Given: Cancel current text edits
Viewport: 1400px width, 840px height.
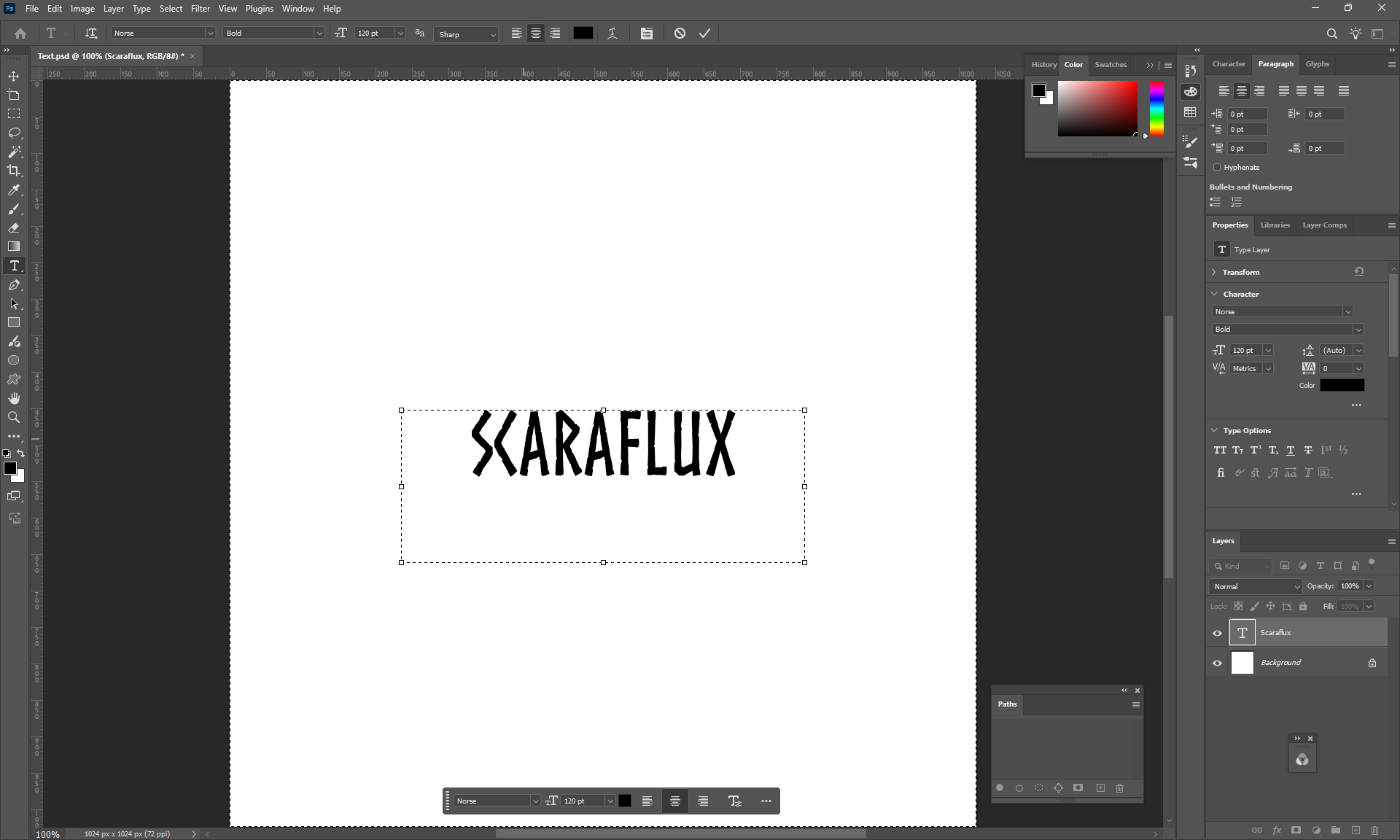Looking at the screenshot, I should (680, 34).
